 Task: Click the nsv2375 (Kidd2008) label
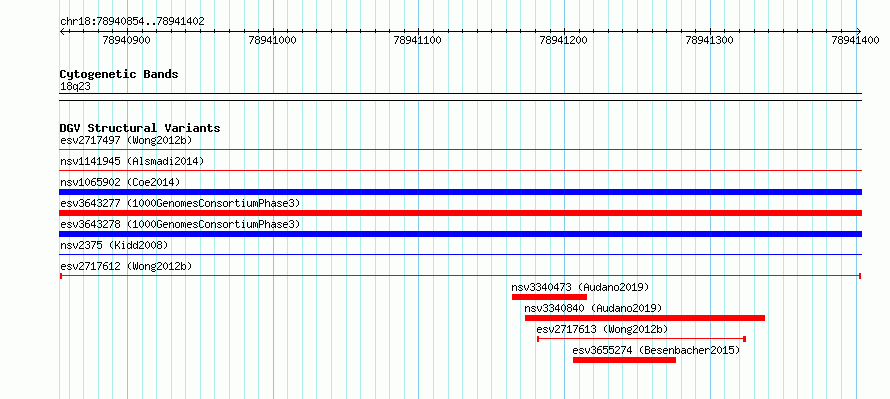point(114,245)
